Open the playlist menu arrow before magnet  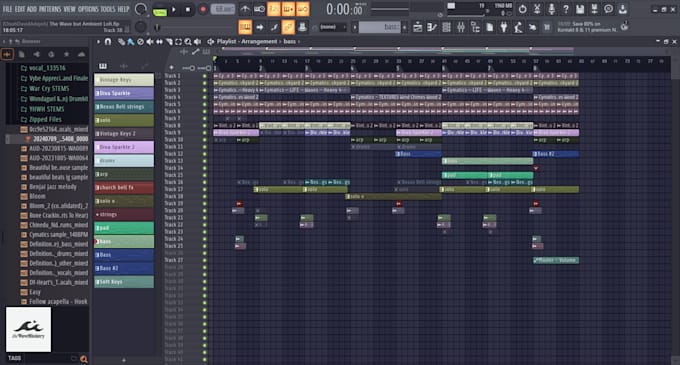coord(98,42)
